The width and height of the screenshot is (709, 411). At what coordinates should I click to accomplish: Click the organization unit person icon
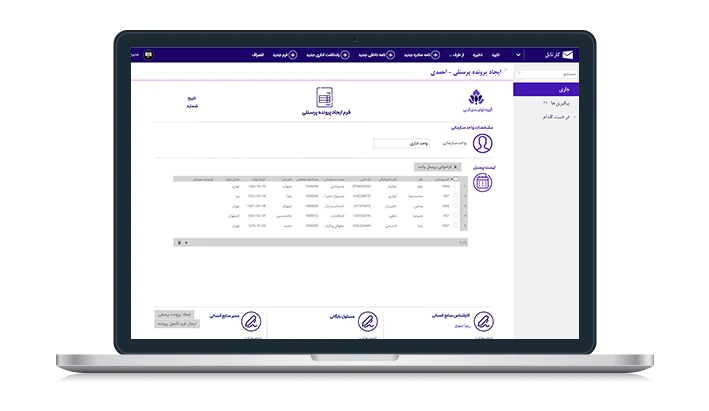(481, 143)
